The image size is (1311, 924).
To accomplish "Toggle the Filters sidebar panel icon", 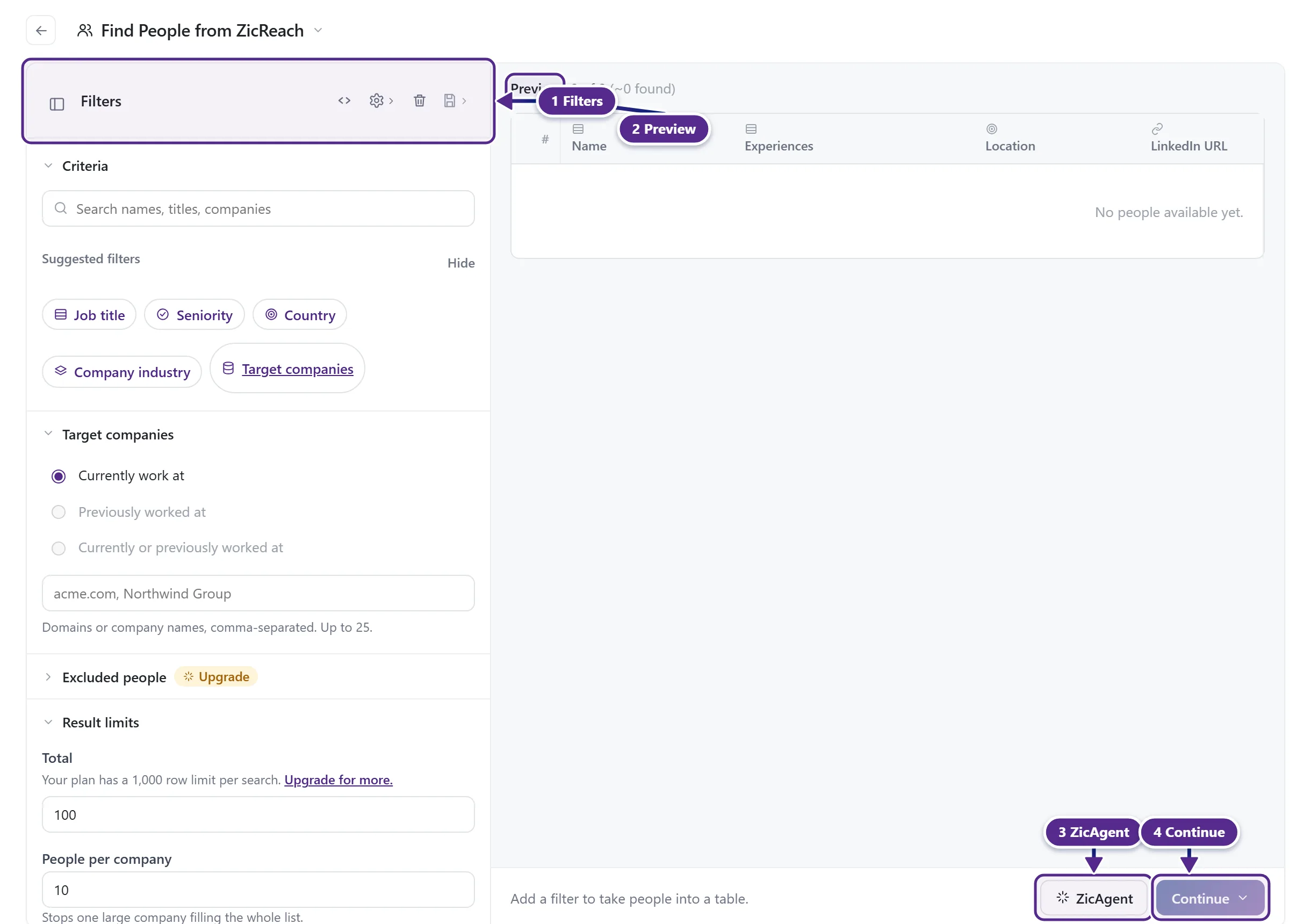I will [x=56, y=103].
